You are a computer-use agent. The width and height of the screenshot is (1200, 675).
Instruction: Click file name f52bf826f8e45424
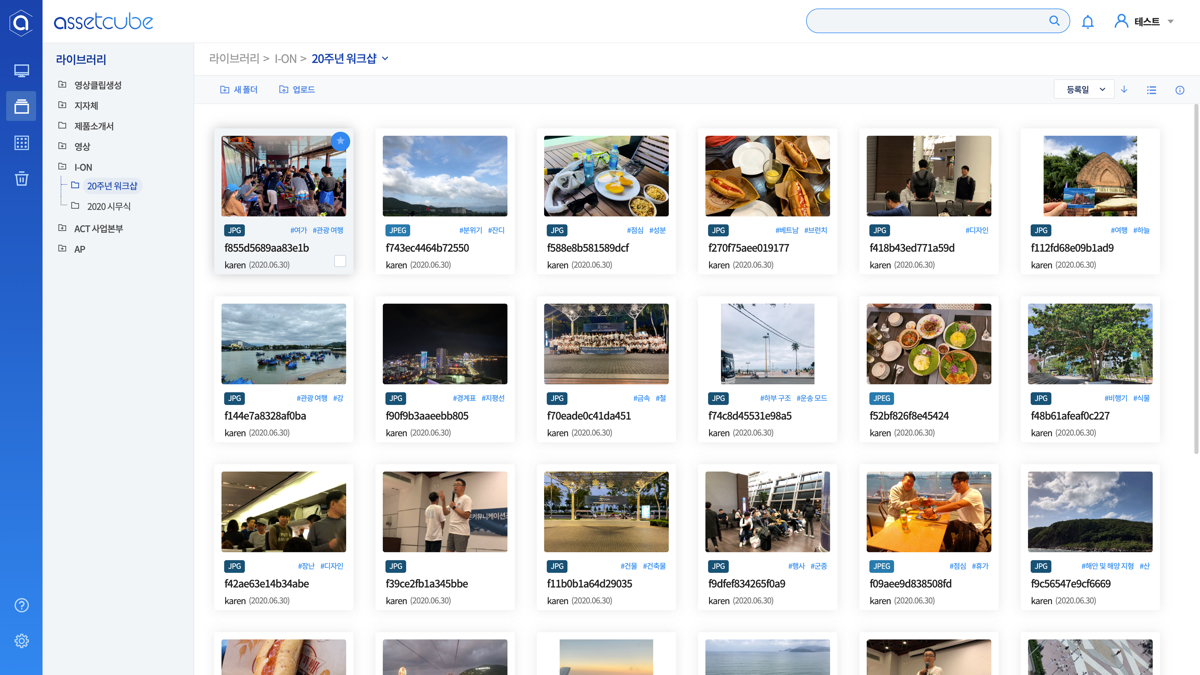pos(909,416)
